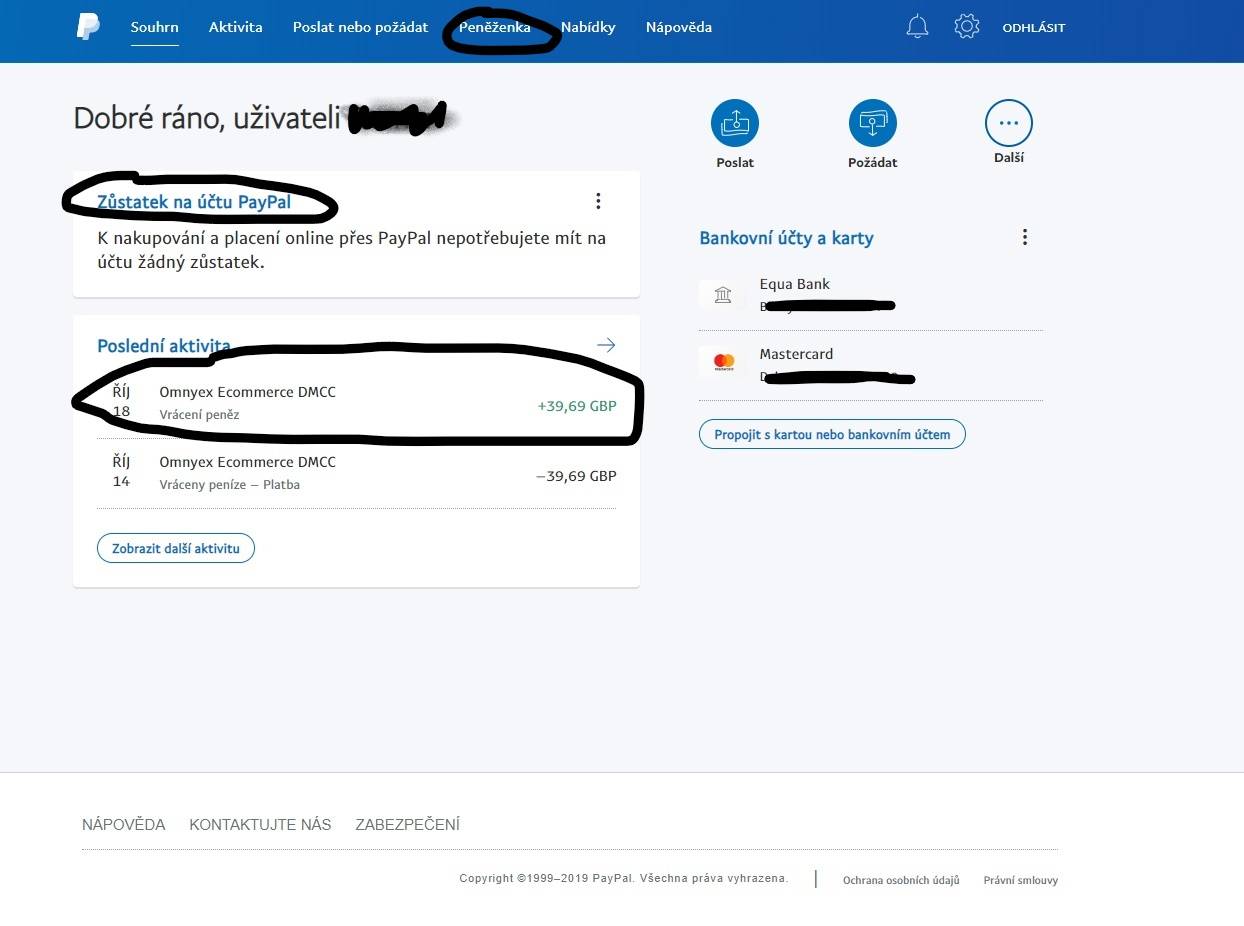Click the Mastercard logo icon
The width and height of the screenshot is (1244, 926).
pos(724,363)
